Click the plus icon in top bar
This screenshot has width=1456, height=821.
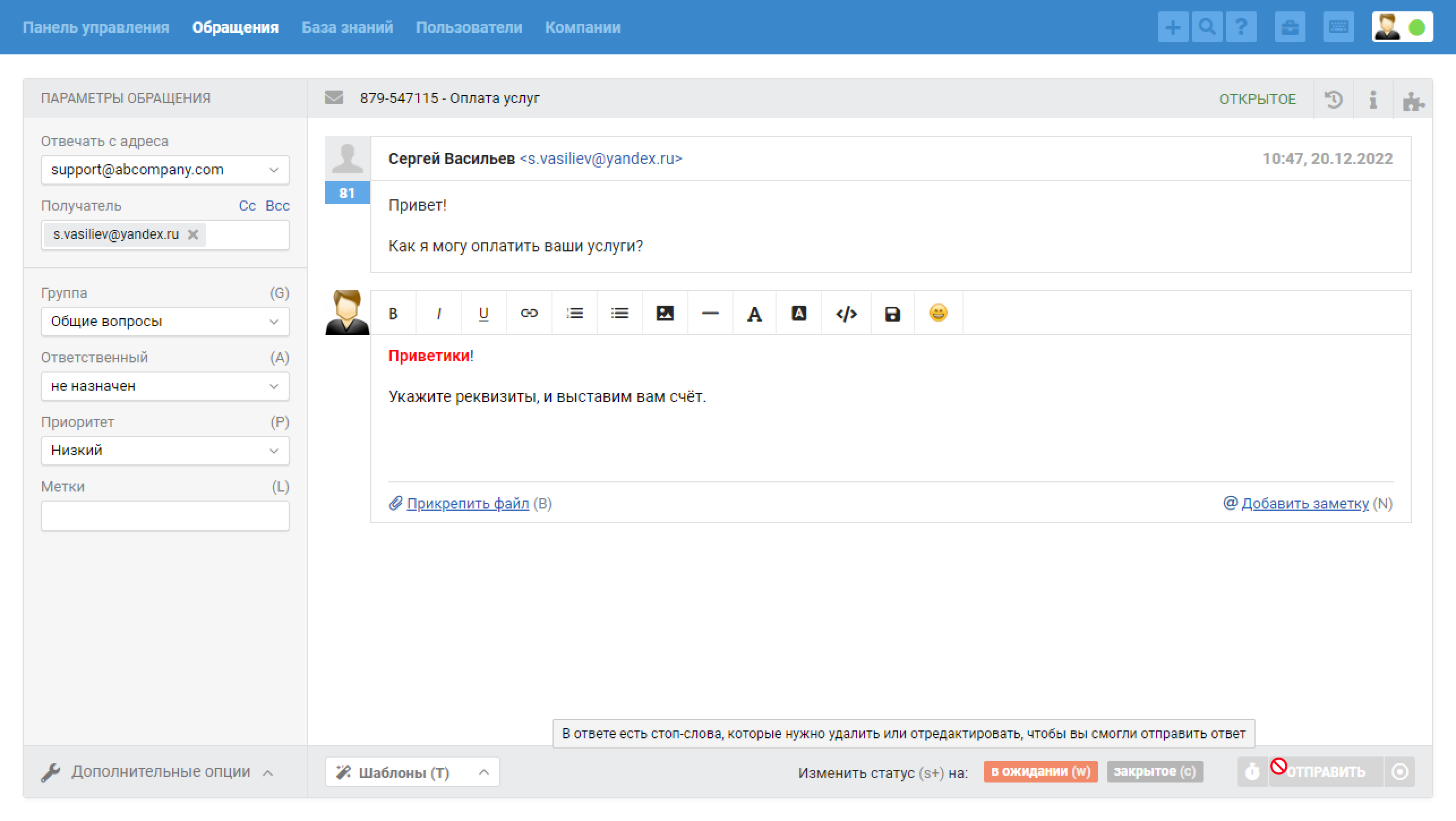click(x=1173, y=27)
